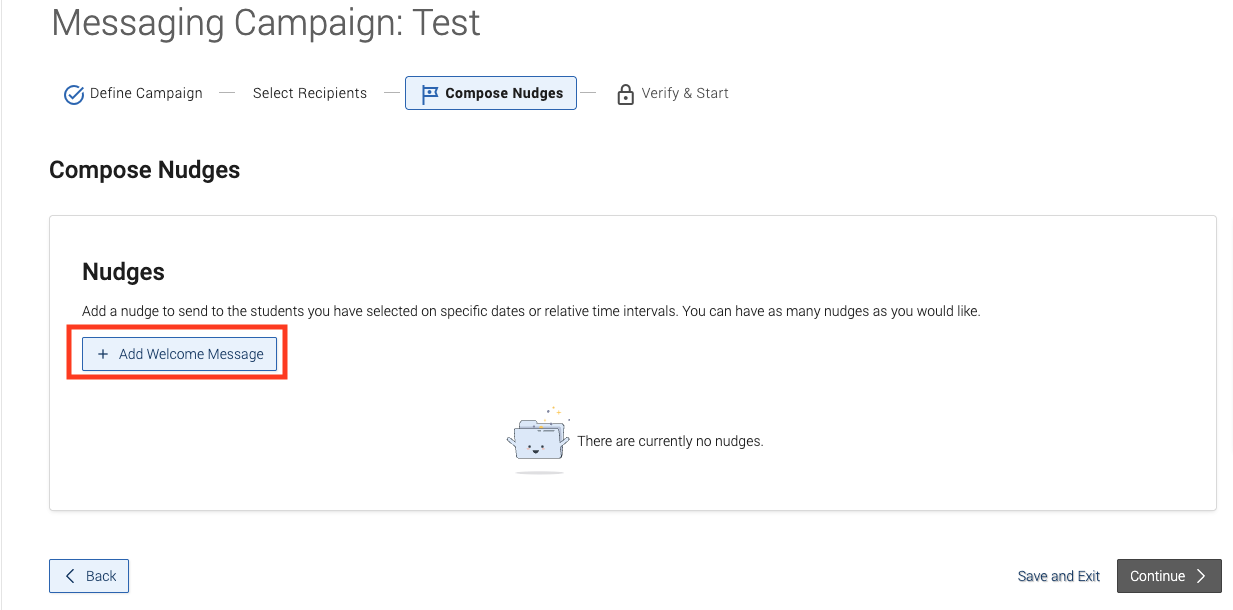Image resolution: width=1233 pixels, height=610 pixels.
Task: Click the left chevron on the Back button
Action: [70, 576]
